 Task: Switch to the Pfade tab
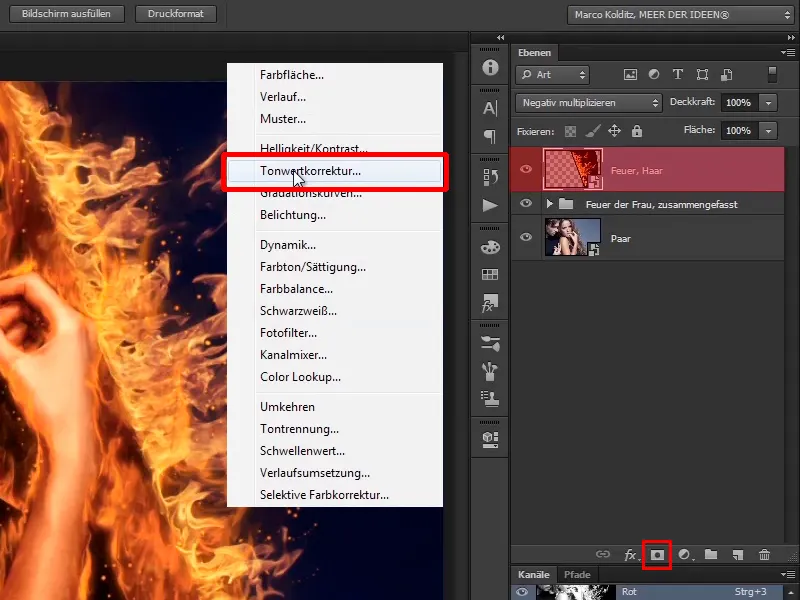click(577, 574)
